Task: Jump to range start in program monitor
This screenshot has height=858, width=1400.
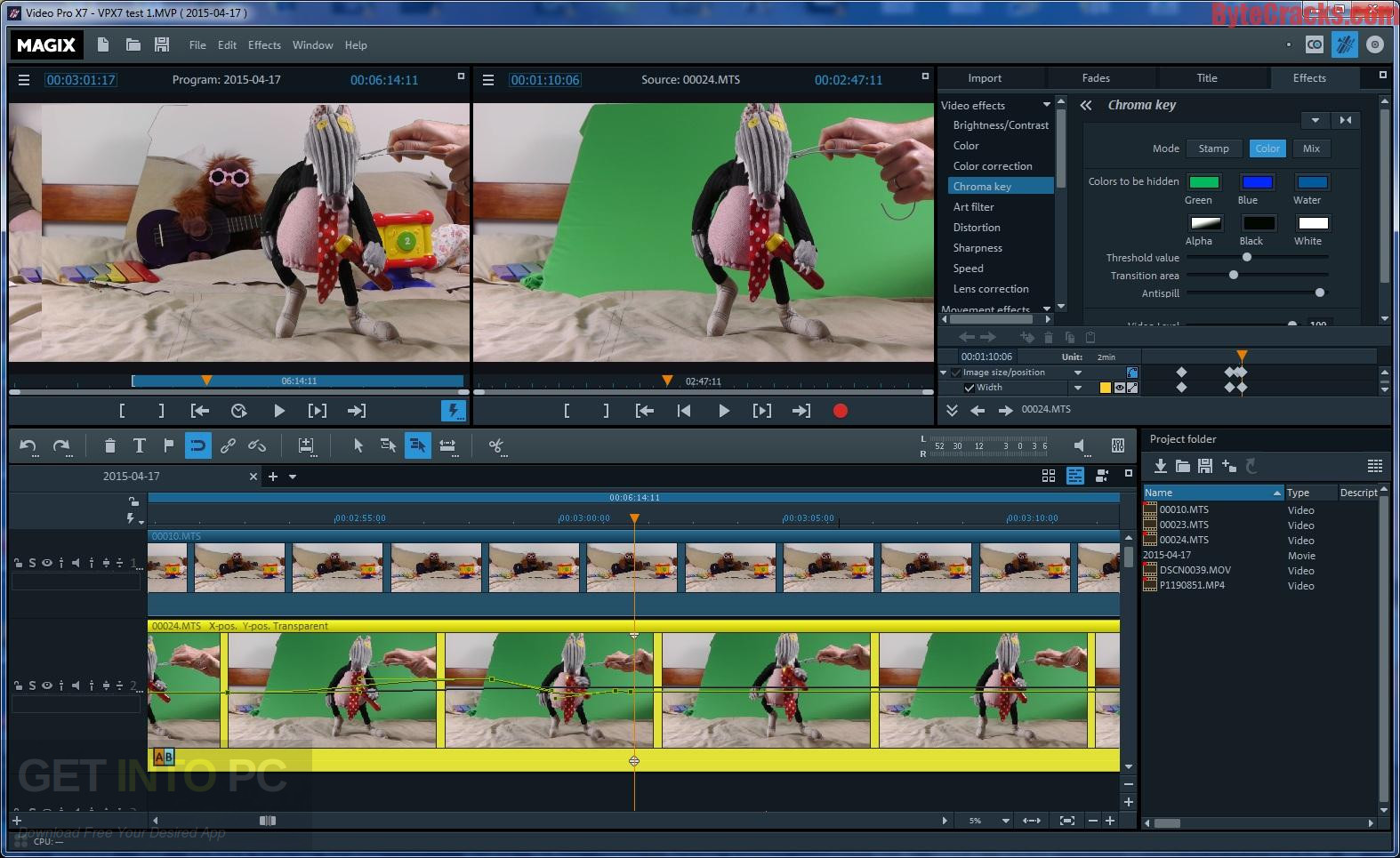Action: coord(200,411)
